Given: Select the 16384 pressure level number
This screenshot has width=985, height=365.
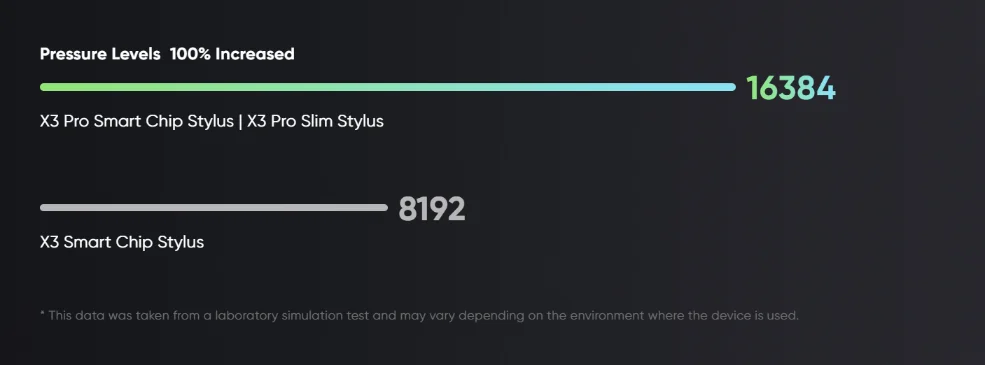Looking at the screenshot, I should pyautogui.click(x=791, y=88).
